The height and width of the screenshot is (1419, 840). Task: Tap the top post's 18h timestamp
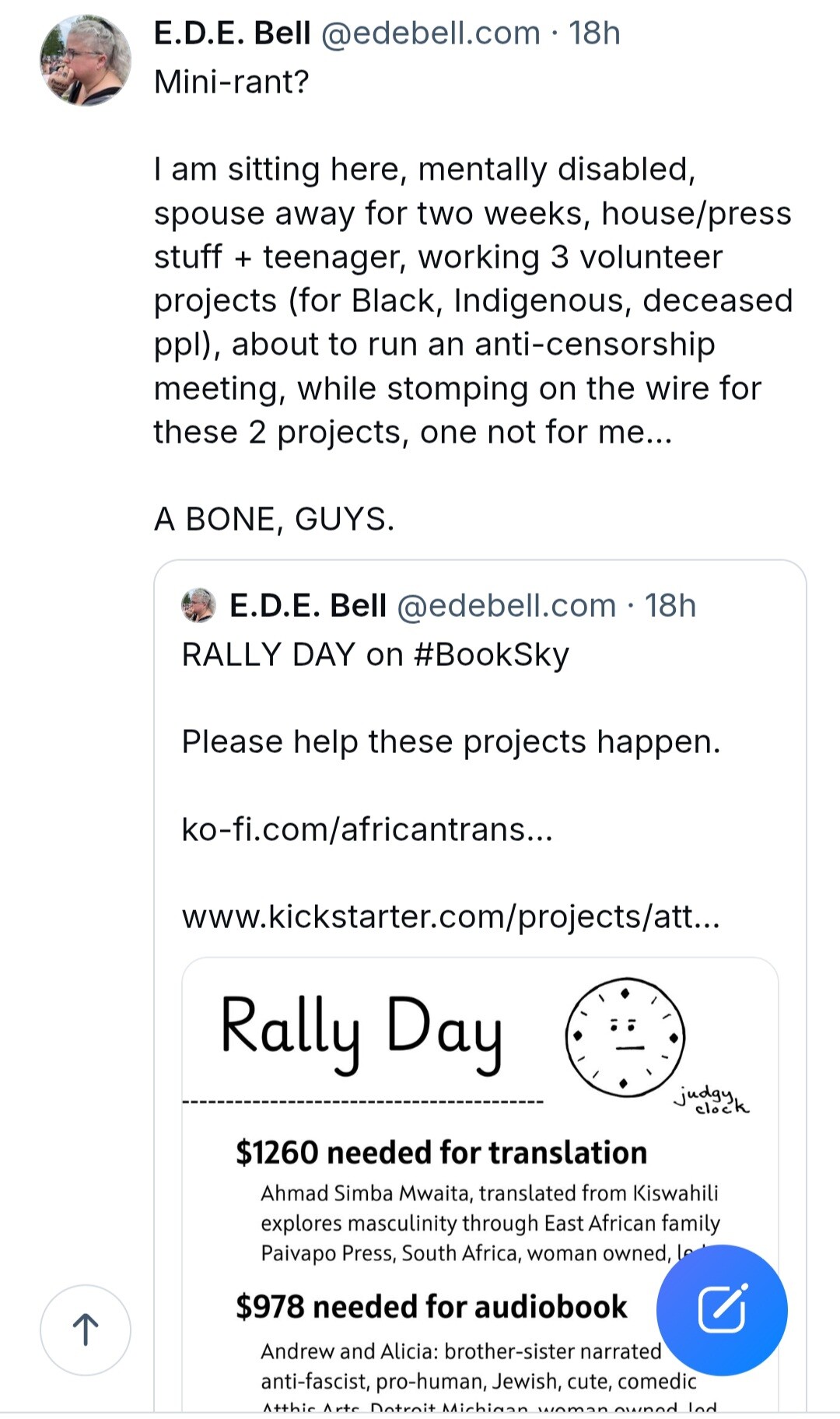[594, 33]
